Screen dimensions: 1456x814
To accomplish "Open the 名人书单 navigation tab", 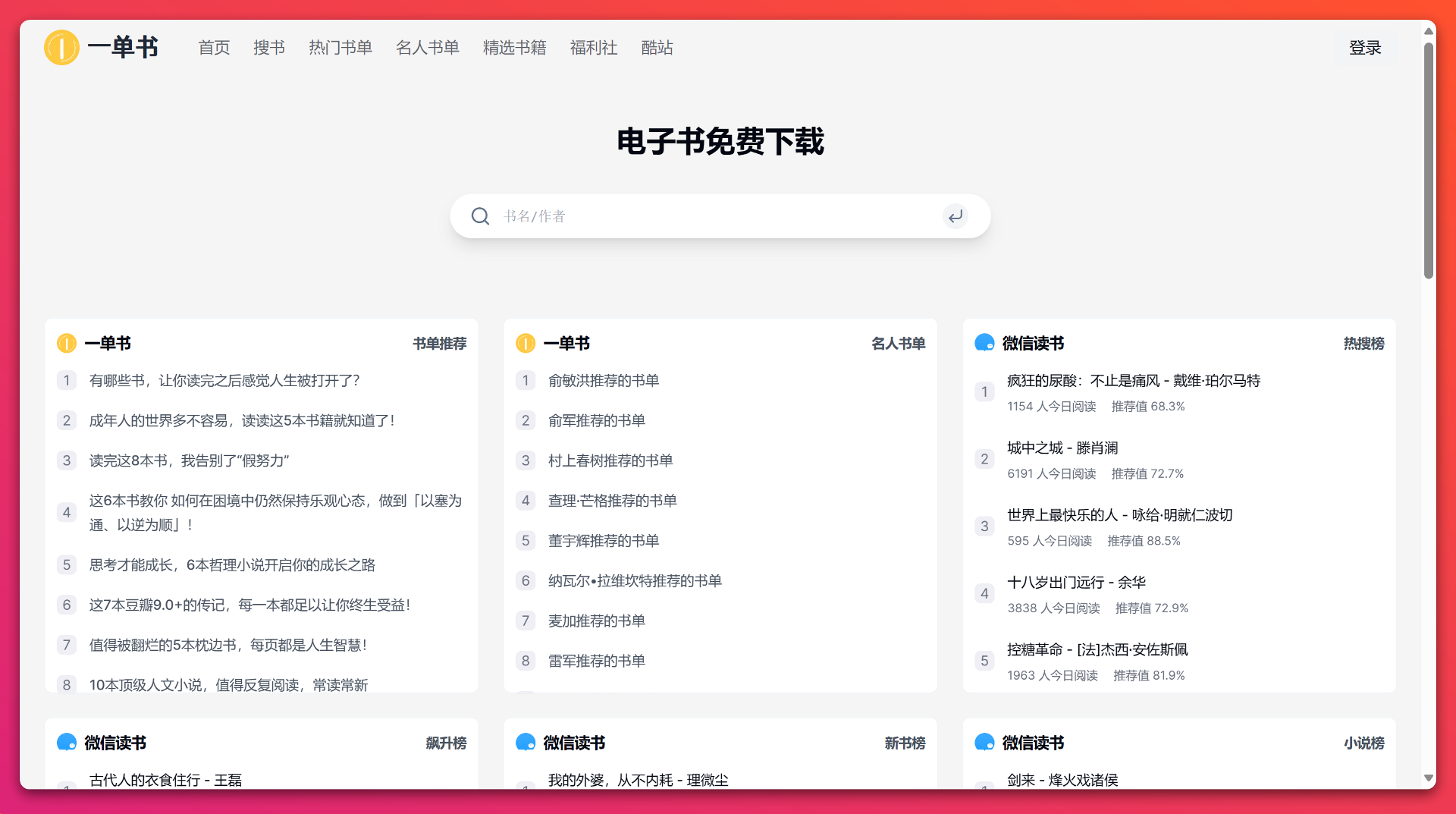I will (427, 48).
